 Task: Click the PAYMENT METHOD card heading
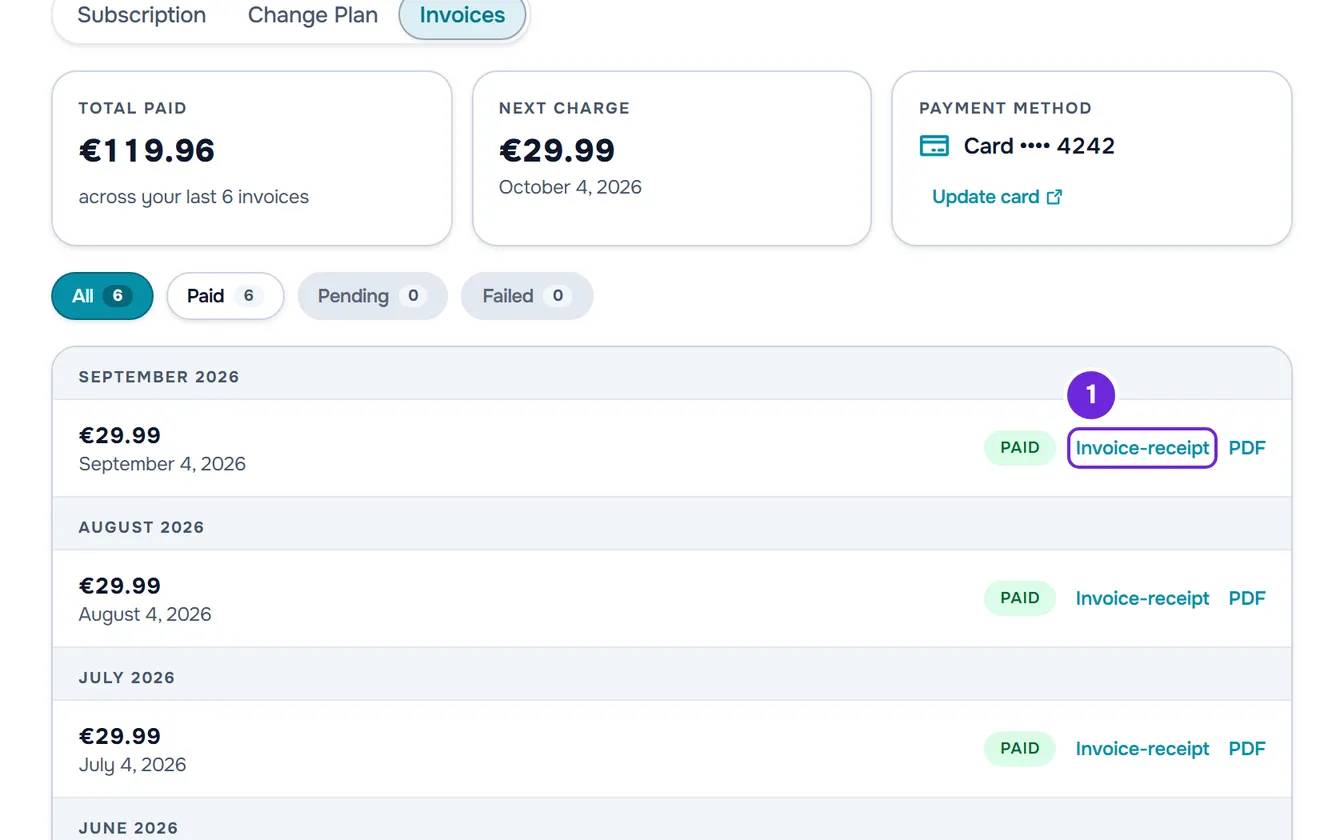click(1005, 108)
